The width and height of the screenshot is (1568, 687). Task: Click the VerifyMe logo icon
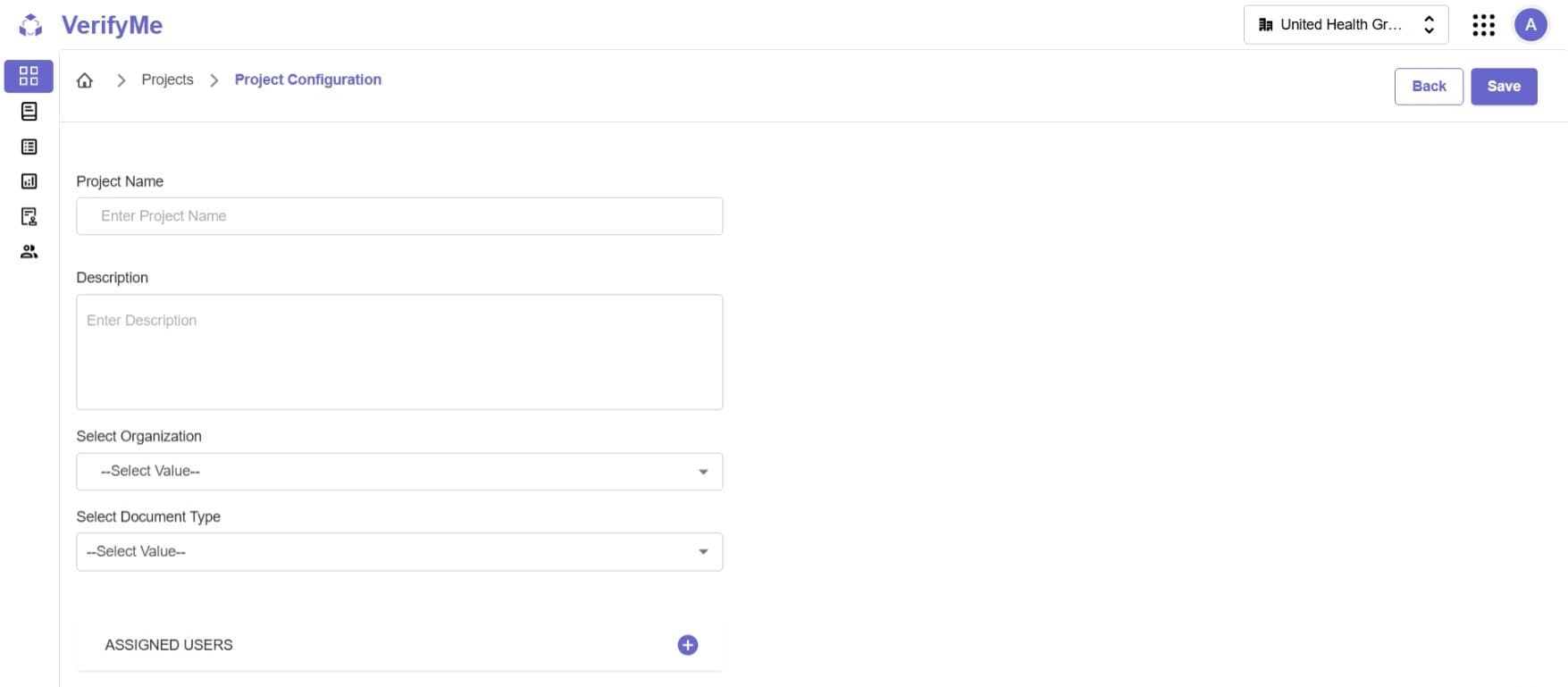(29, 25)
